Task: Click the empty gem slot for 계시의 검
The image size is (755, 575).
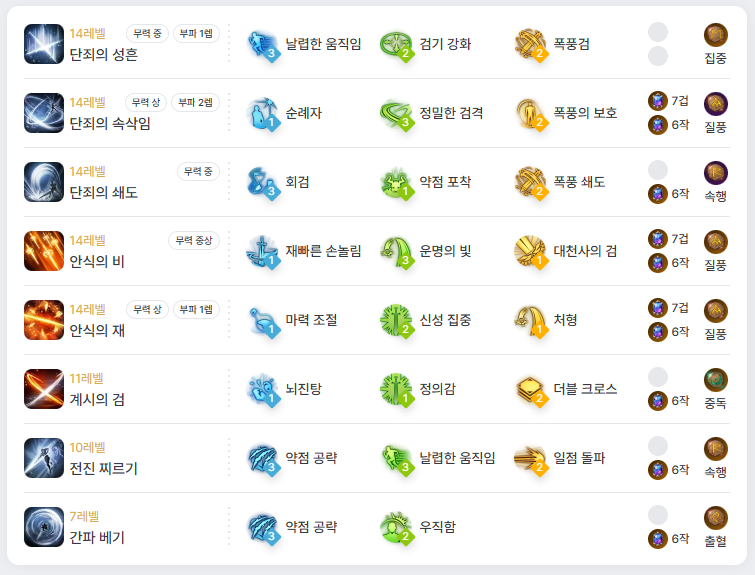Action: point(658,377)
